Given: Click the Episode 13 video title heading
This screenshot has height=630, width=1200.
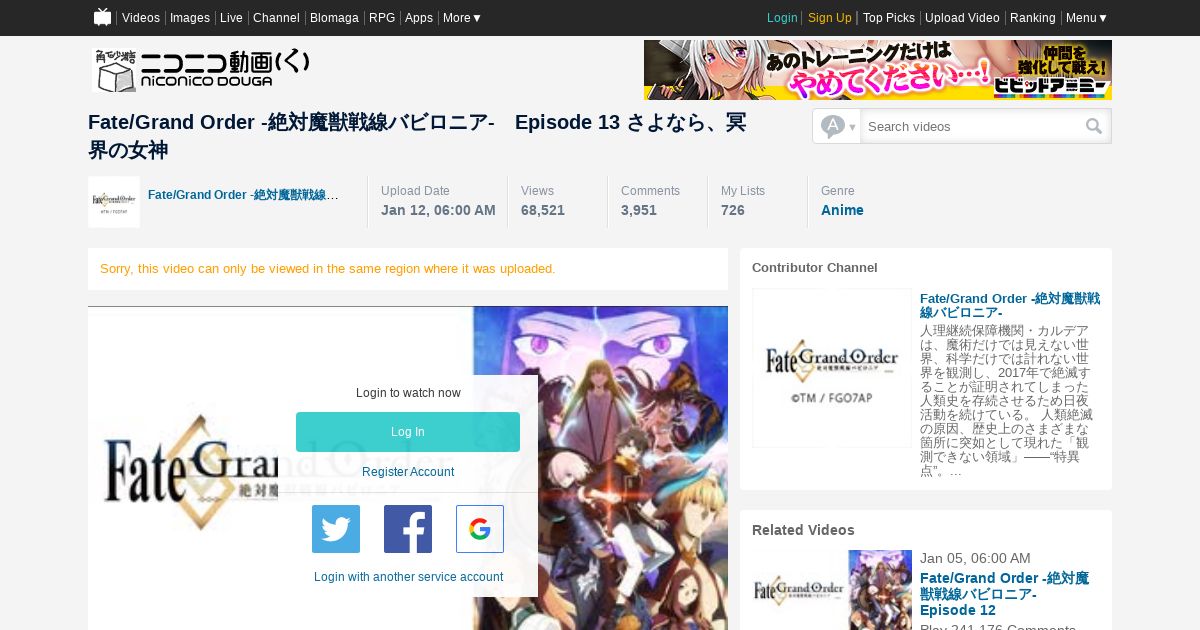Looking at the screenshot, I should [417, 136].
